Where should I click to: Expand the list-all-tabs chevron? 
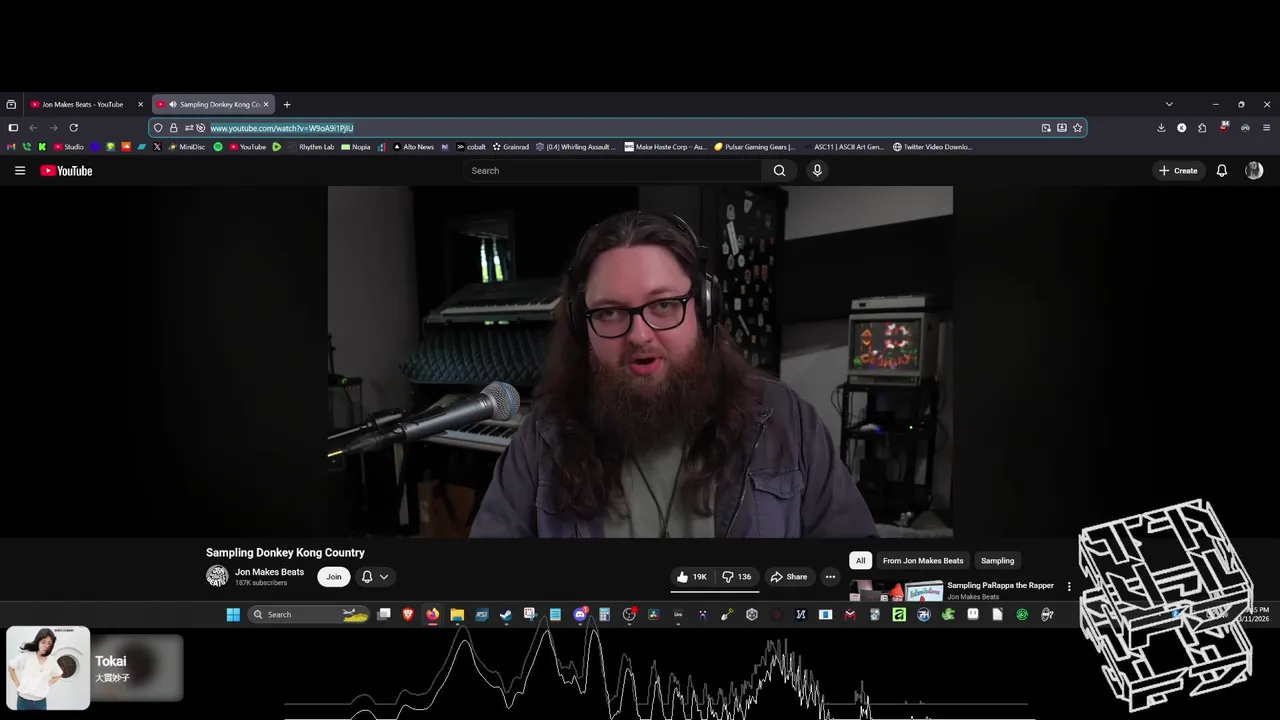point(1169,104)
